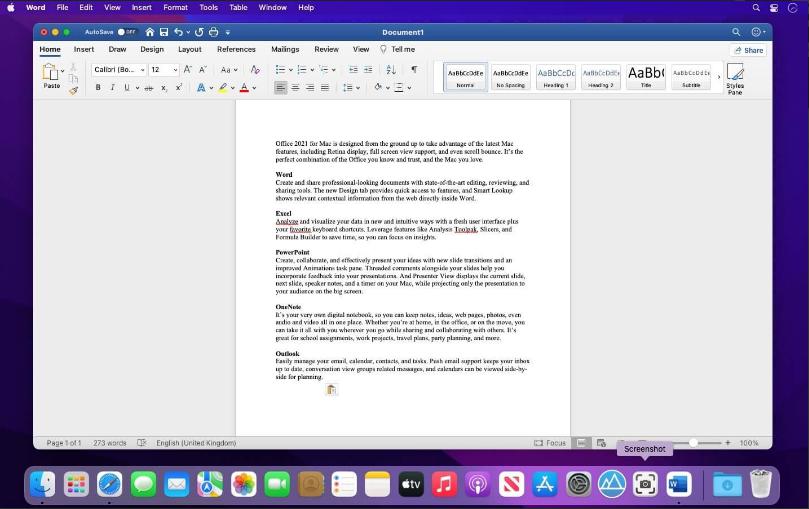The width and height of the screenshot is (809, 509).
Task: Decrease font size
Action: click(203, 69)
